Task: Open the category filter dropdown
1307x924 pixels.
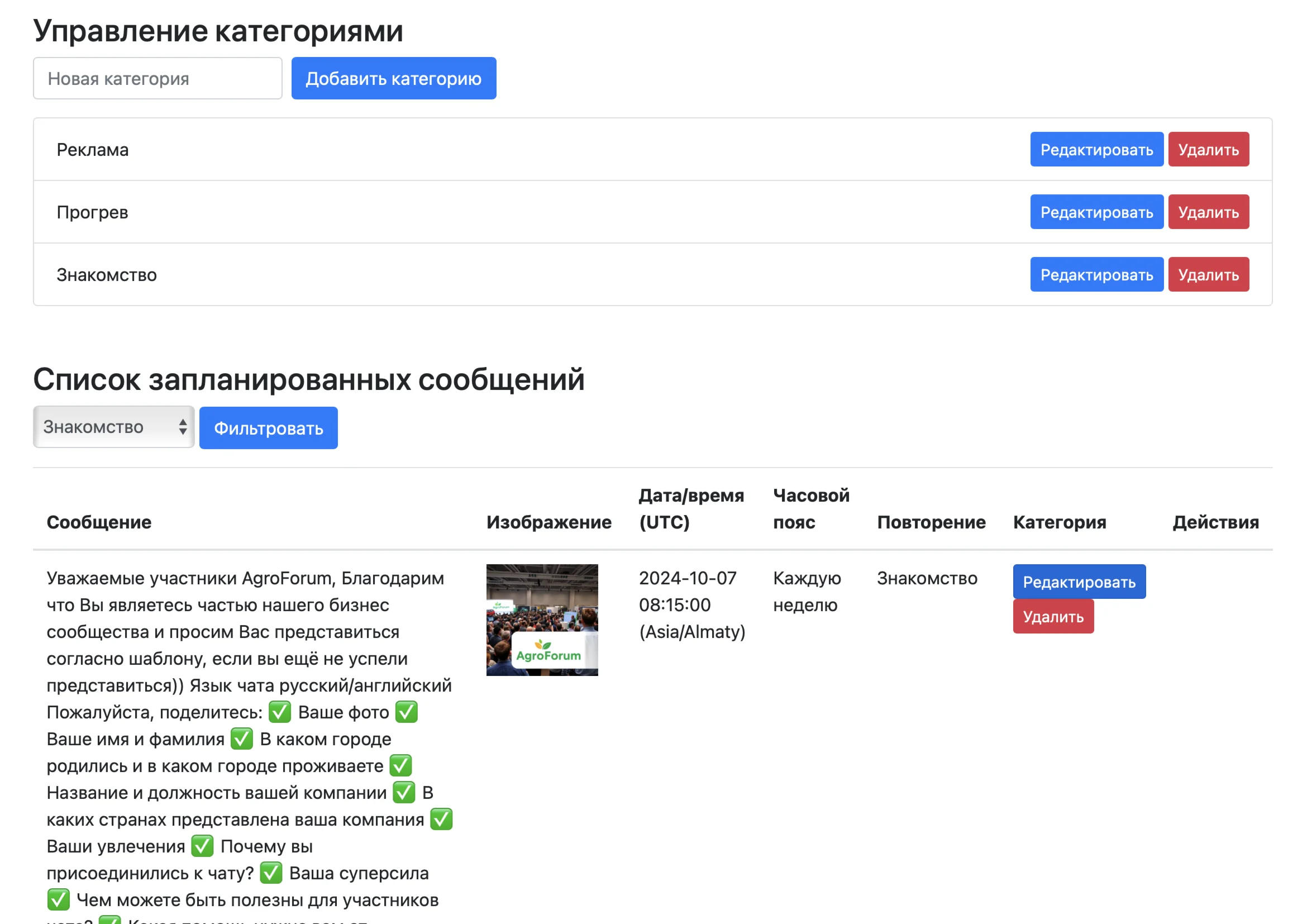Action: pos(113,427)
